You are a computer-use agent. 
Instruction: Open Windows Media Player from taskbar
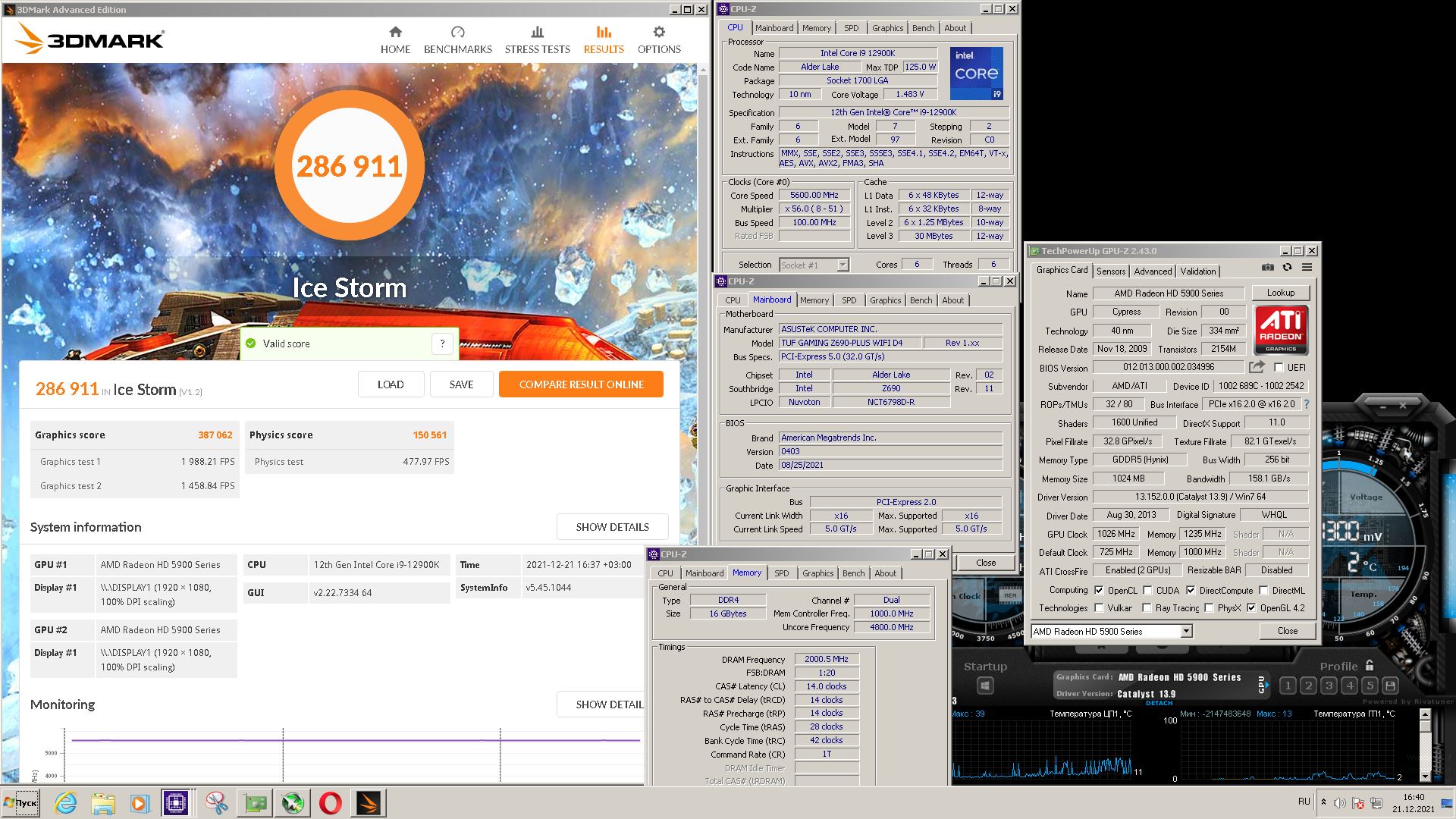[139, 803]
